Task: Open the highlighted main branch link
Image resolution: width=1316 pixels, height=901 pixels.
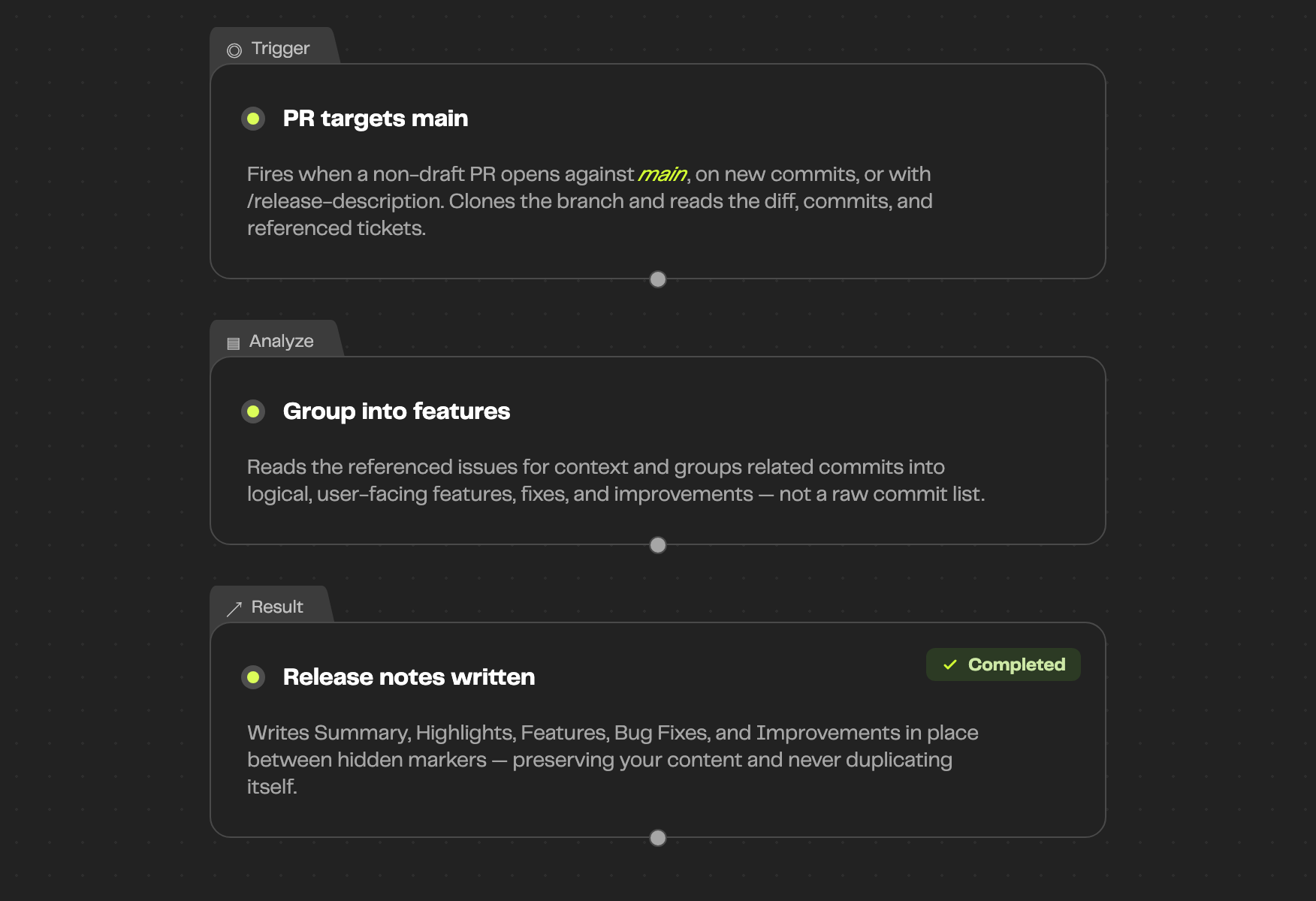Action: click(x=662, y=174)
